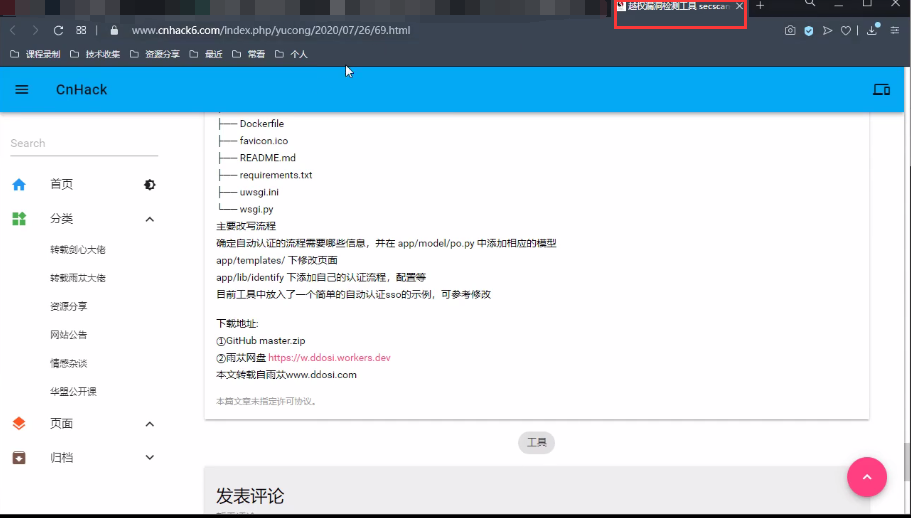Screen dimensions: 911x518
Task: Select 资源分享 in the sidebar
Action: 68,307
